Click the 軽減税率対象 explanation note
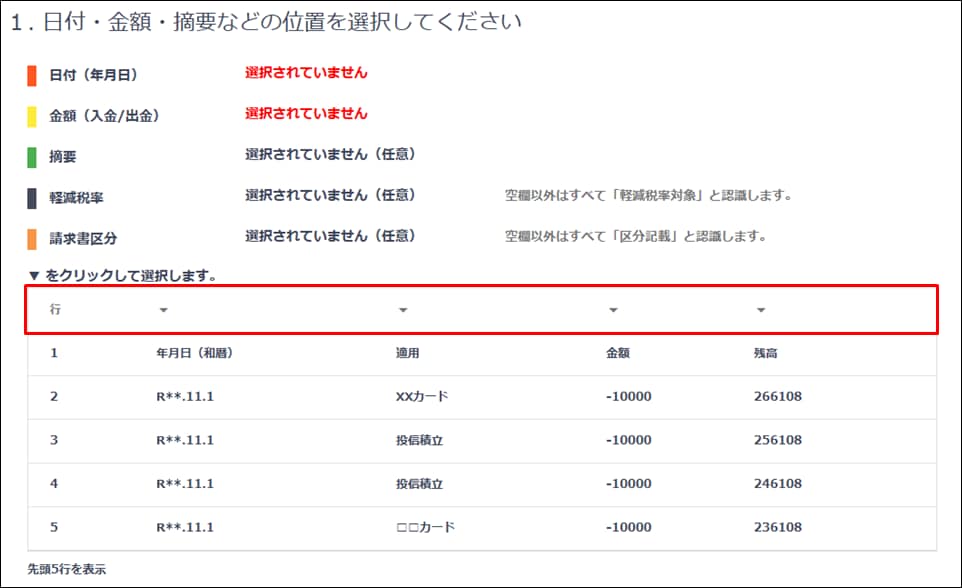962x588 pixels. [648, 196]
